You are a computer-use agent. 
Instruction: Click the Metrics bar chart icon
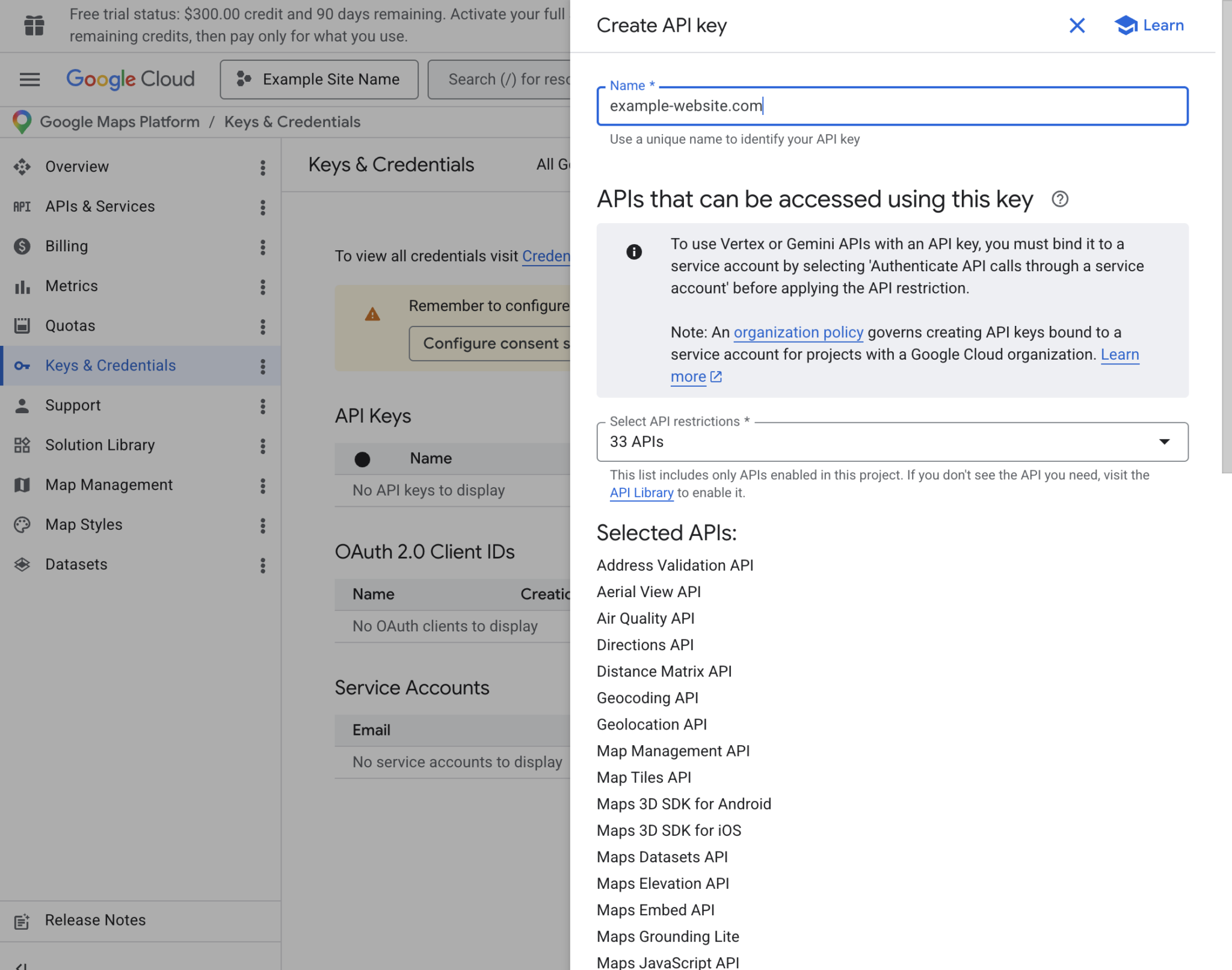(22, 286)
